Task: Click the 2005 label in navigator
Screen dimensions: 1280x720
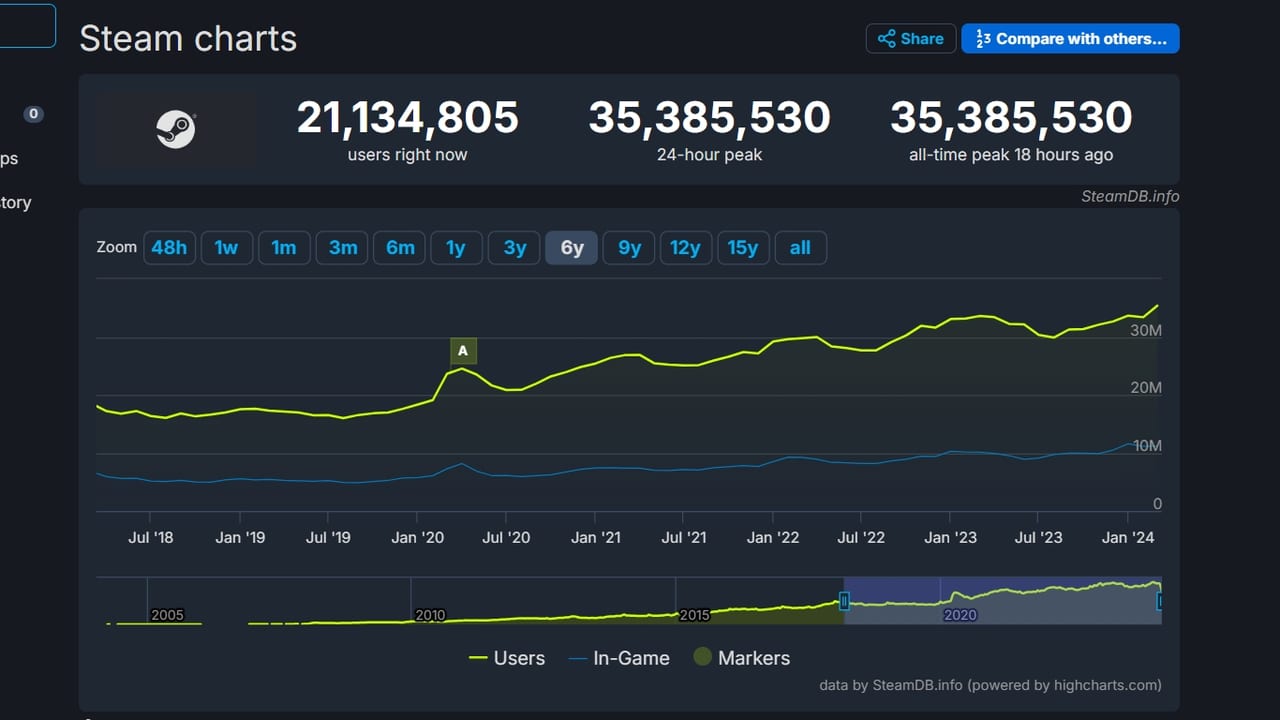Action: tap(167, 615)
